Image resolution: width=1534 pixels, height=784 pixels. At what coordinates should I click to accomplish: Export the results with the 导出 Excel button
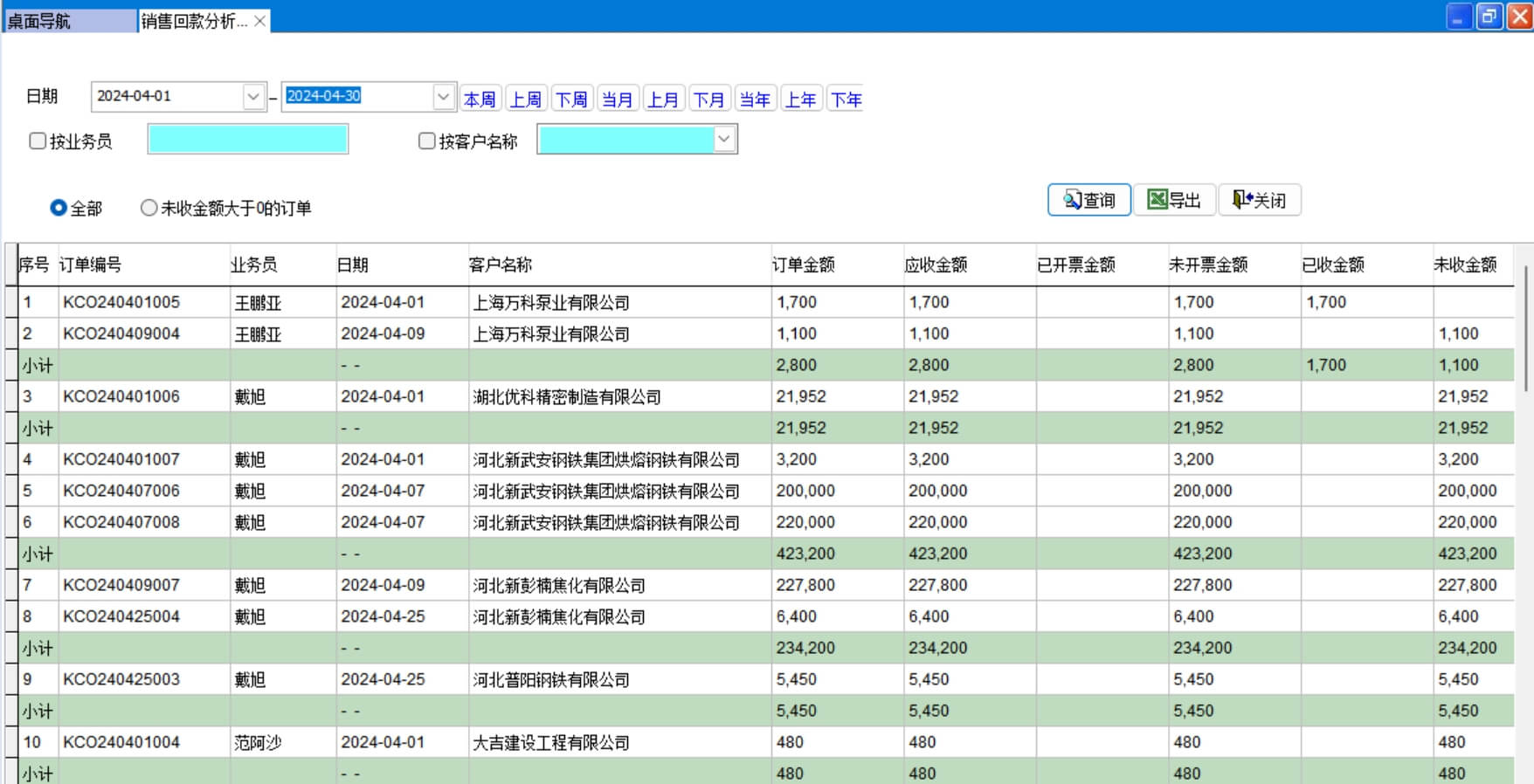[1174, 200]
